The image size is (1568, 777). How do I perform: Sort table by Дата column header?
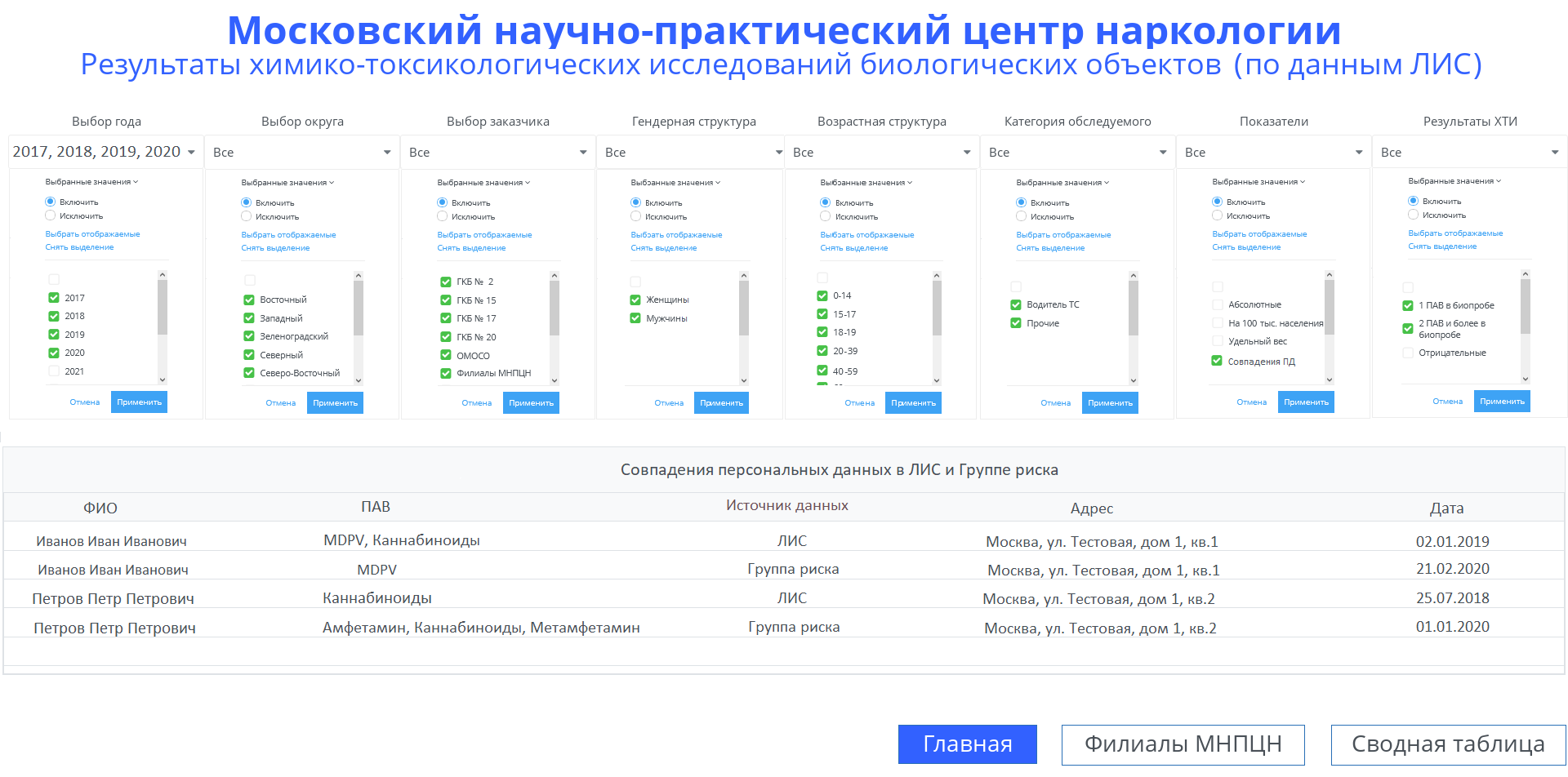click(x=1446, y=508)
